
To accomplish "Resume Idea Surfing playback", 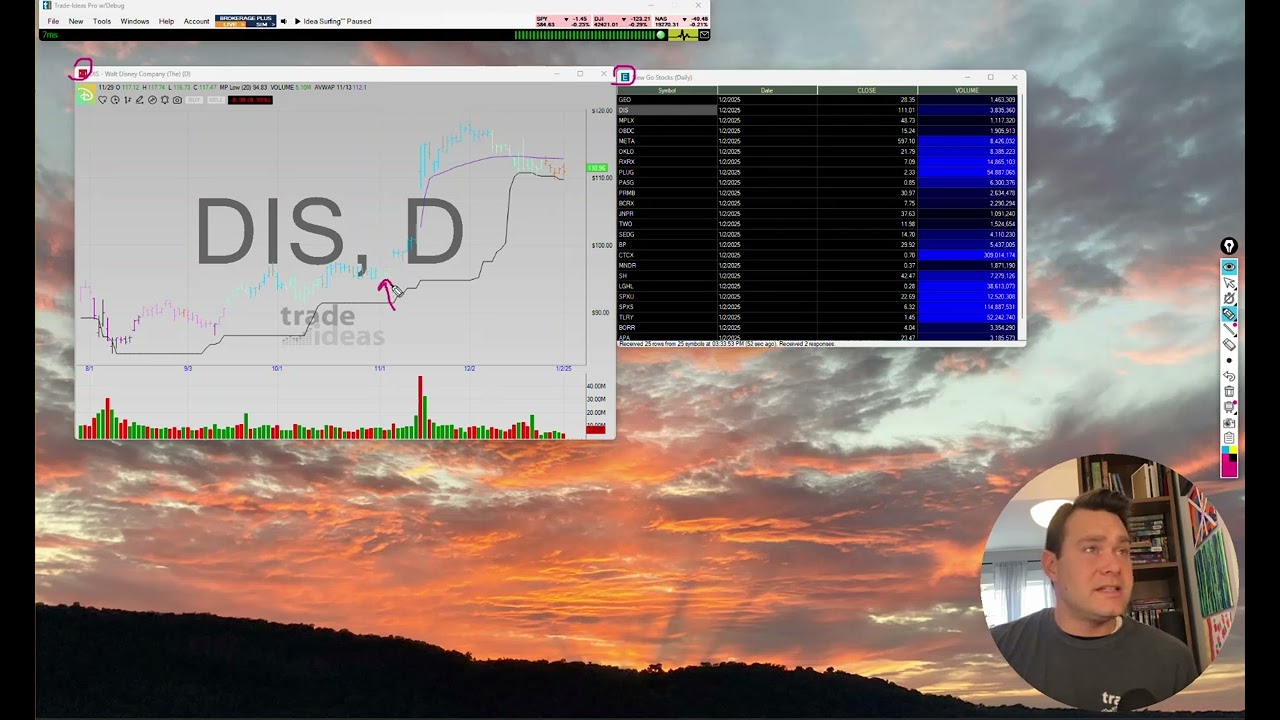I will [298, 21].
